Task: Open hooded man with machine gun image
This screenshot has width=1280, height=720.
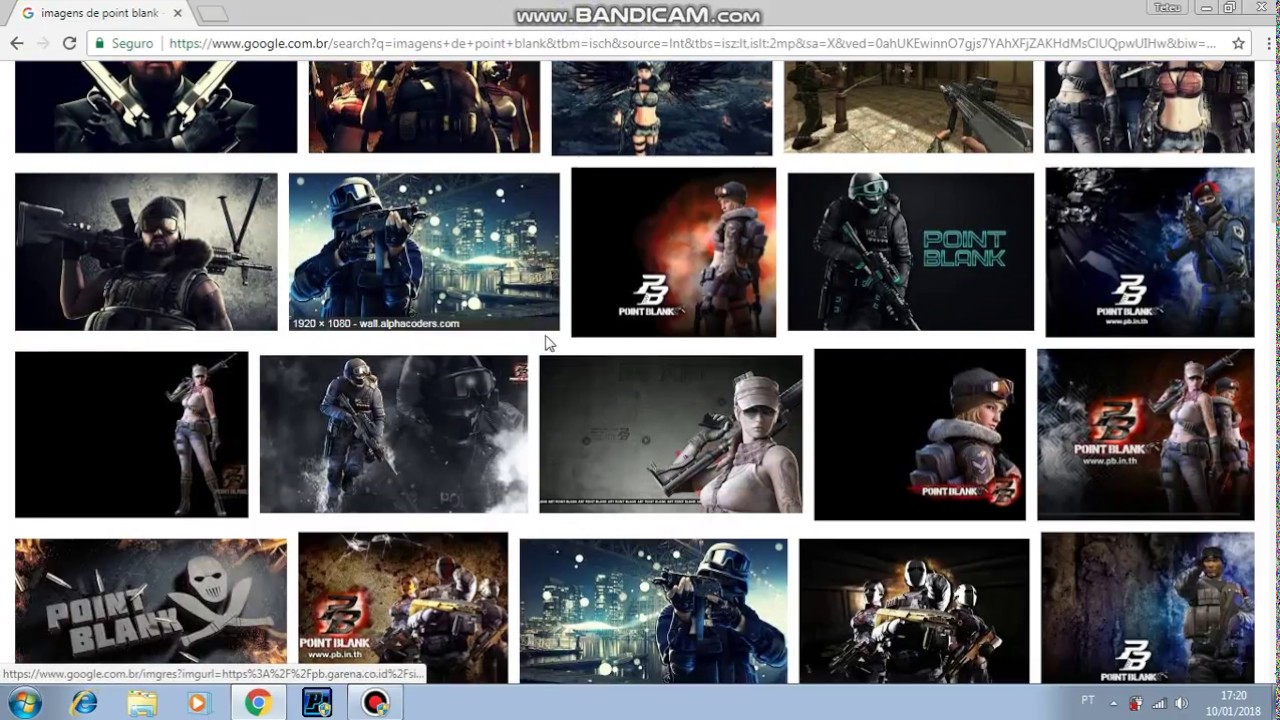Action: (146, 252)
